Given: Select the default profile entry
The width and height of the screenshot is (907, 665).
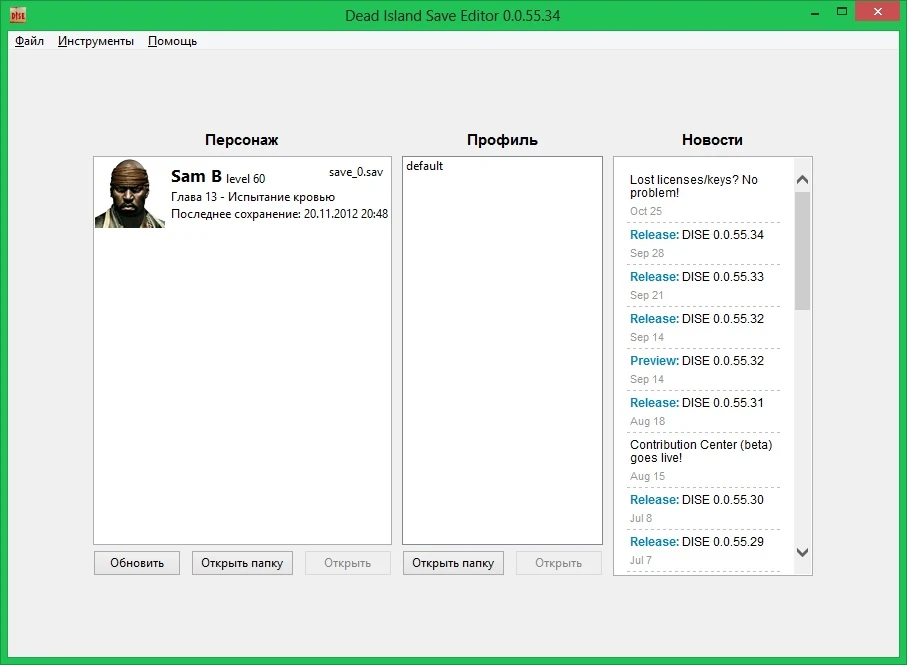Looking at the screenshot, I should coord(424,166).
